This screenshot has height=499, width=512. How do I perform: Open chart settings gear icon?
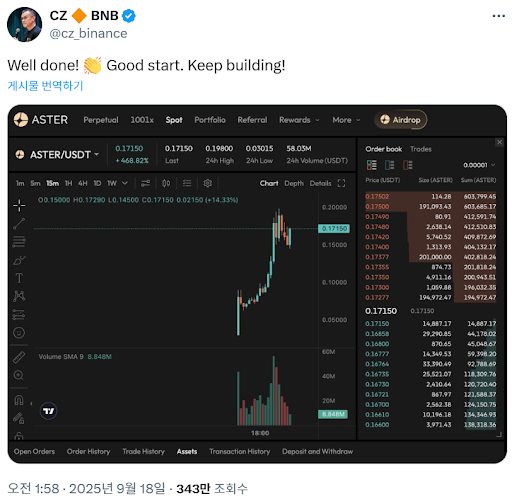click(x=208, y=183)
